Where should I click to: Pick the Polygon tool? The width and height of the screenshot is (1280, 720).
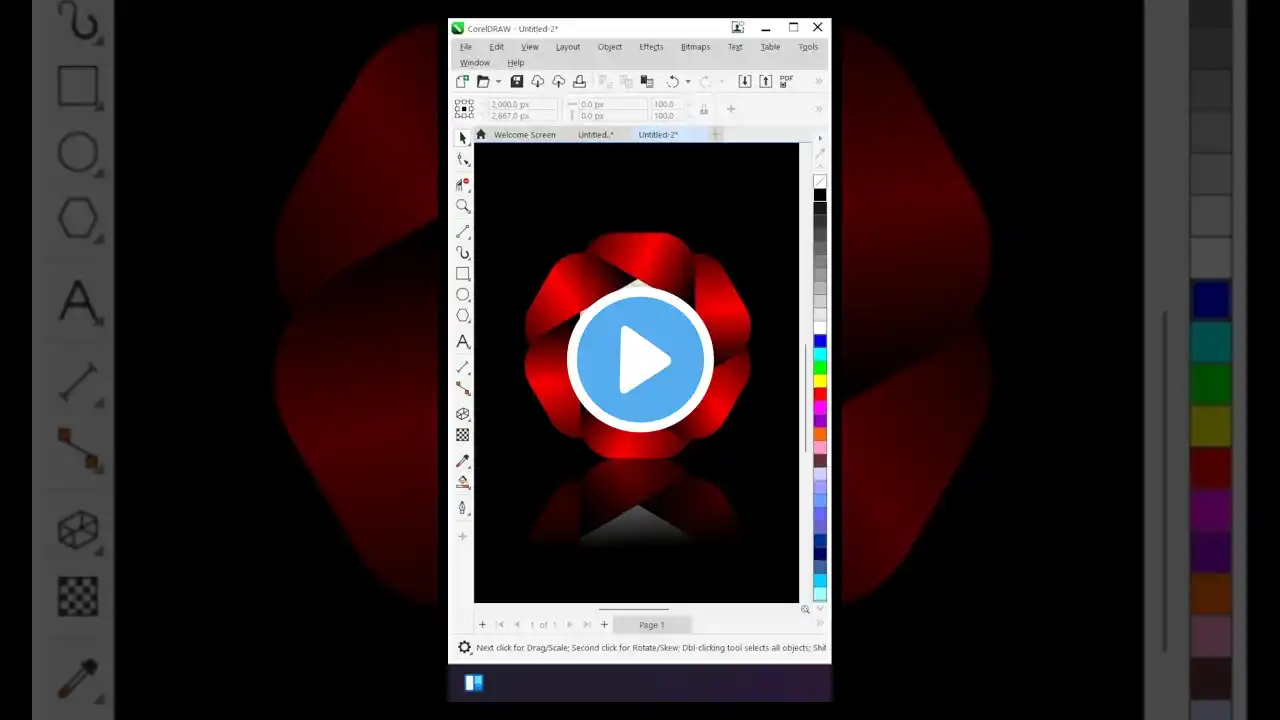pyautogui.click(x=463, y=316)
